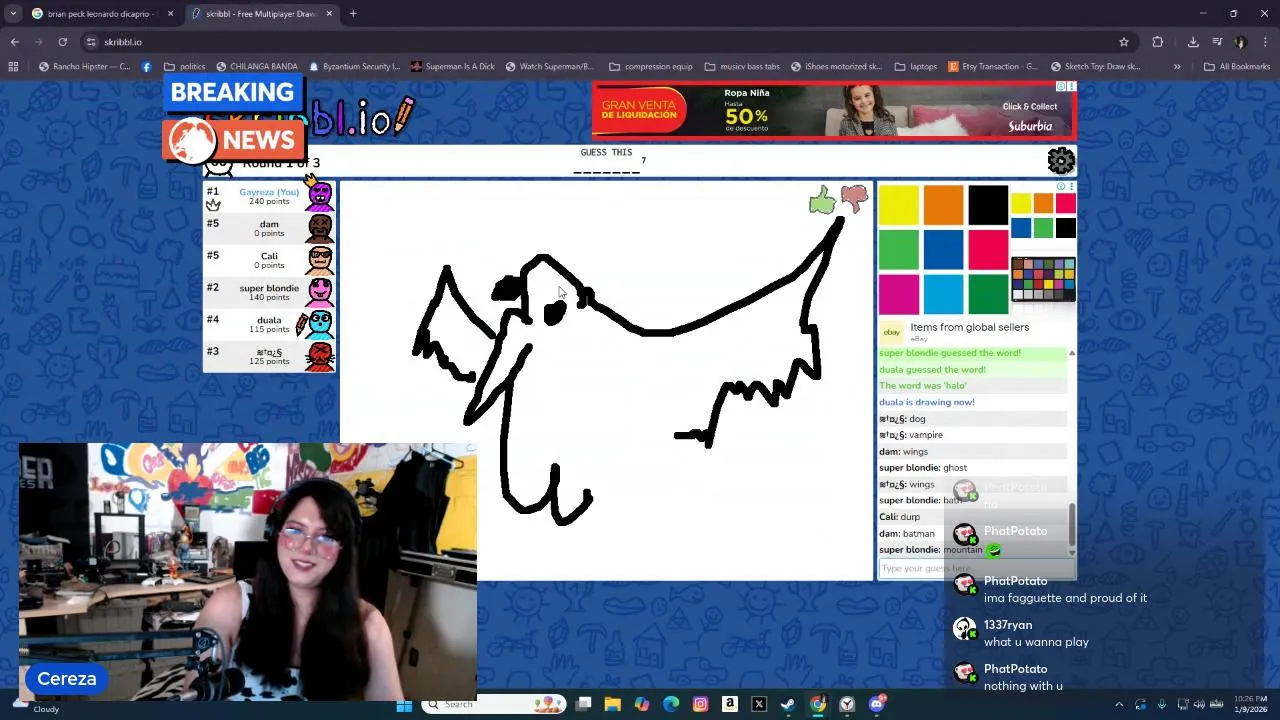Open skribbl settings gear
1280x720 pixels.
click(1061, 161)
